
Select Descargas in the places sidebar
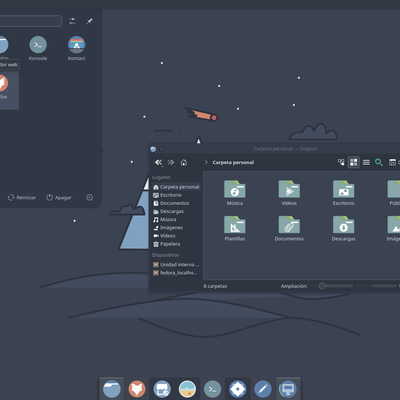[x=176, y=211]
